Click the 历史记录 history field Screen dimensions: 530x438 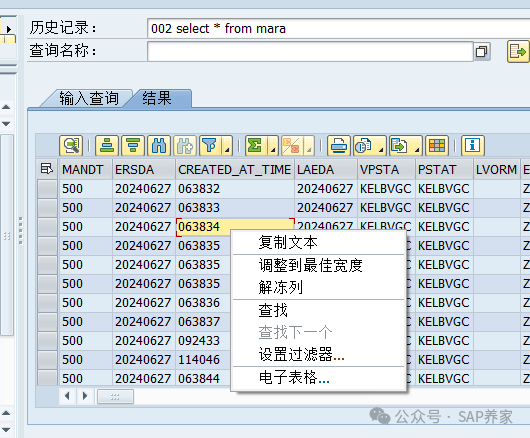338,28
